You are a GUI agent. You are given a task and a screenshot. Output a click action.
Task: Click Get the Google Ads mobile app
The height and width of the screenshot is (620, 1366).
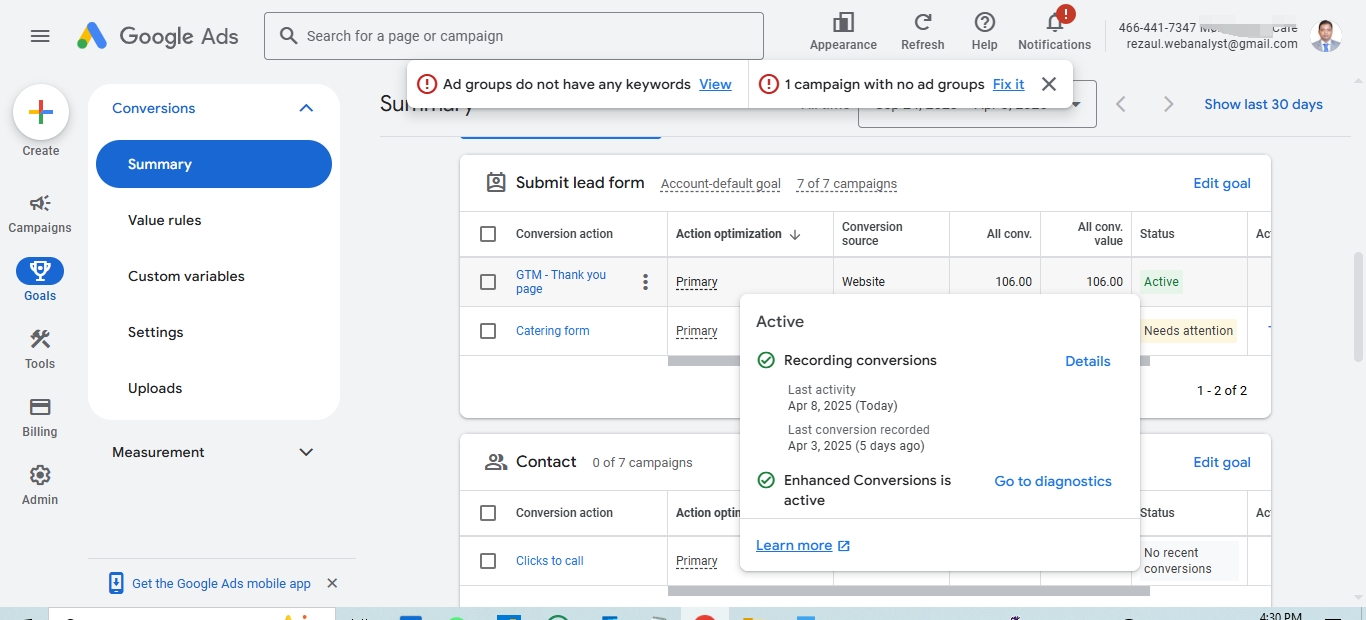click(221, 583)
